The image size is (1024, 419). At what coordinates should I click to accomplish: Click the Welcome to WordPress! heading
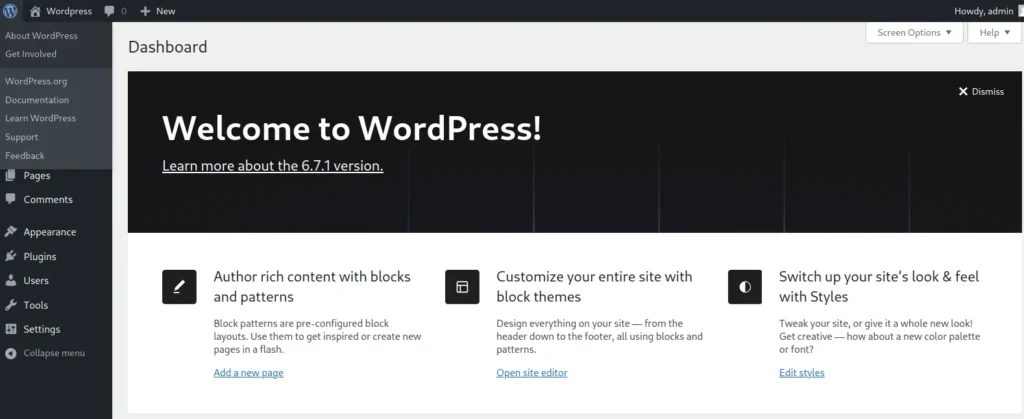coord(351,128)
